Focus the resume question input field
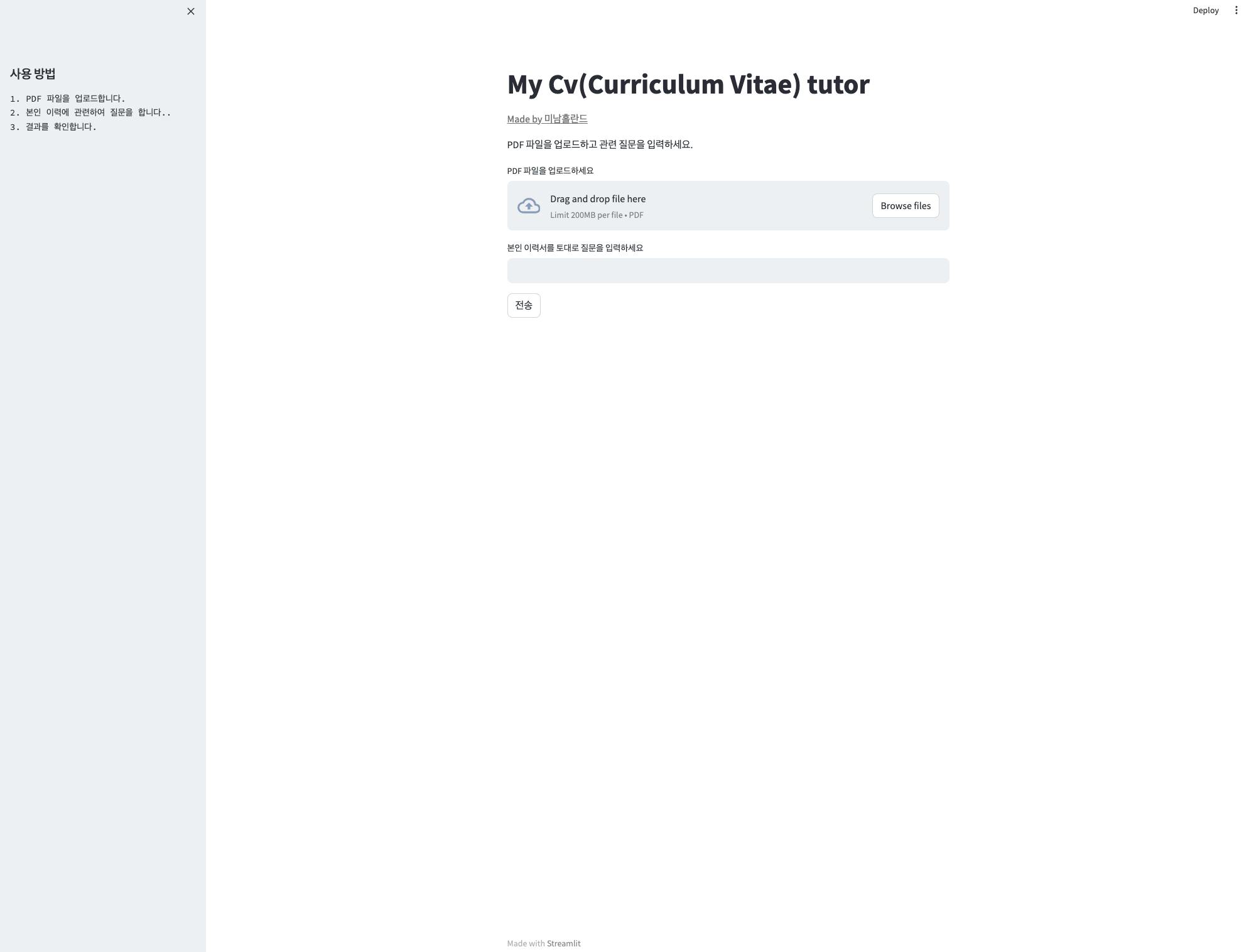 click(727, 271)
